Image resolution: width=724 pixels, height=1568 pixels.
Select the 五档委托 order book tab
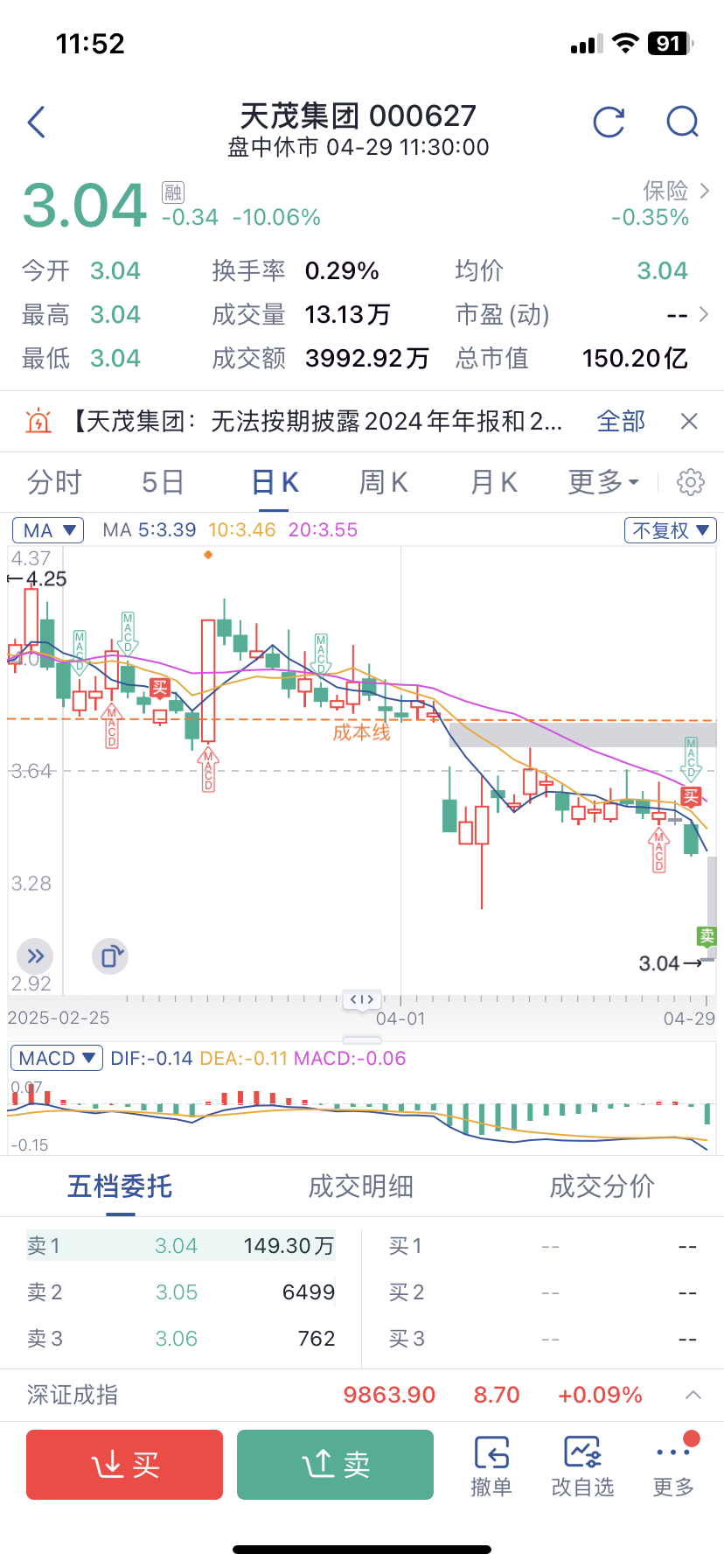click(120, 1186)
